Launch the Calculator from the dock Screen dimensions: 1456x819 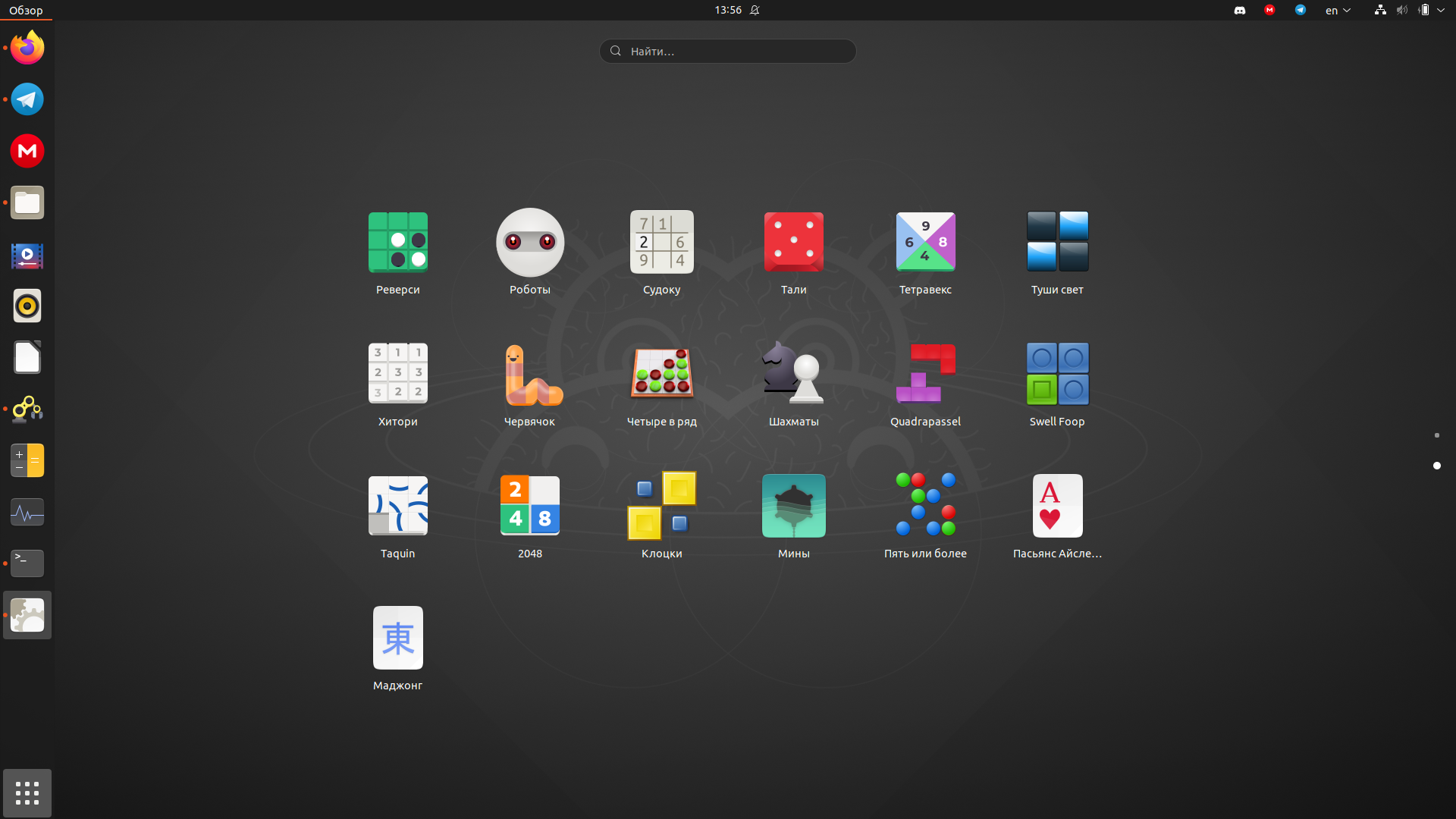27,460
